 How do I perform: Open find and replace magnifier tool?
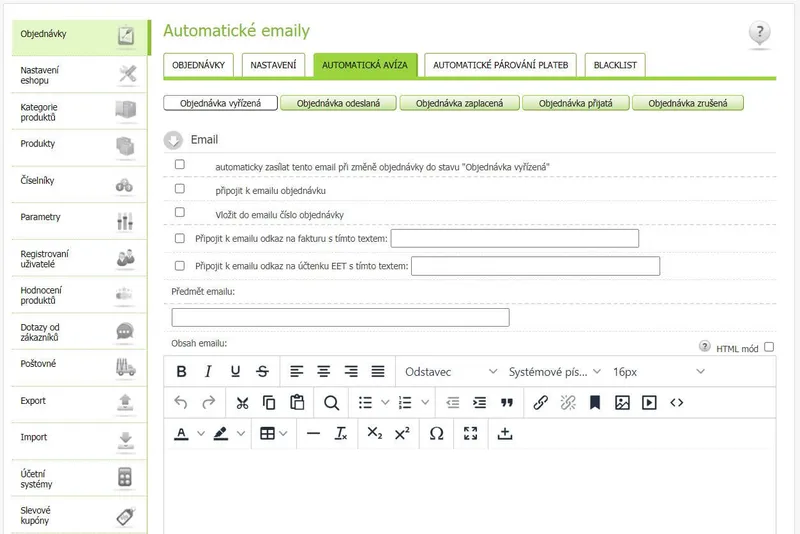coord(331,403)
